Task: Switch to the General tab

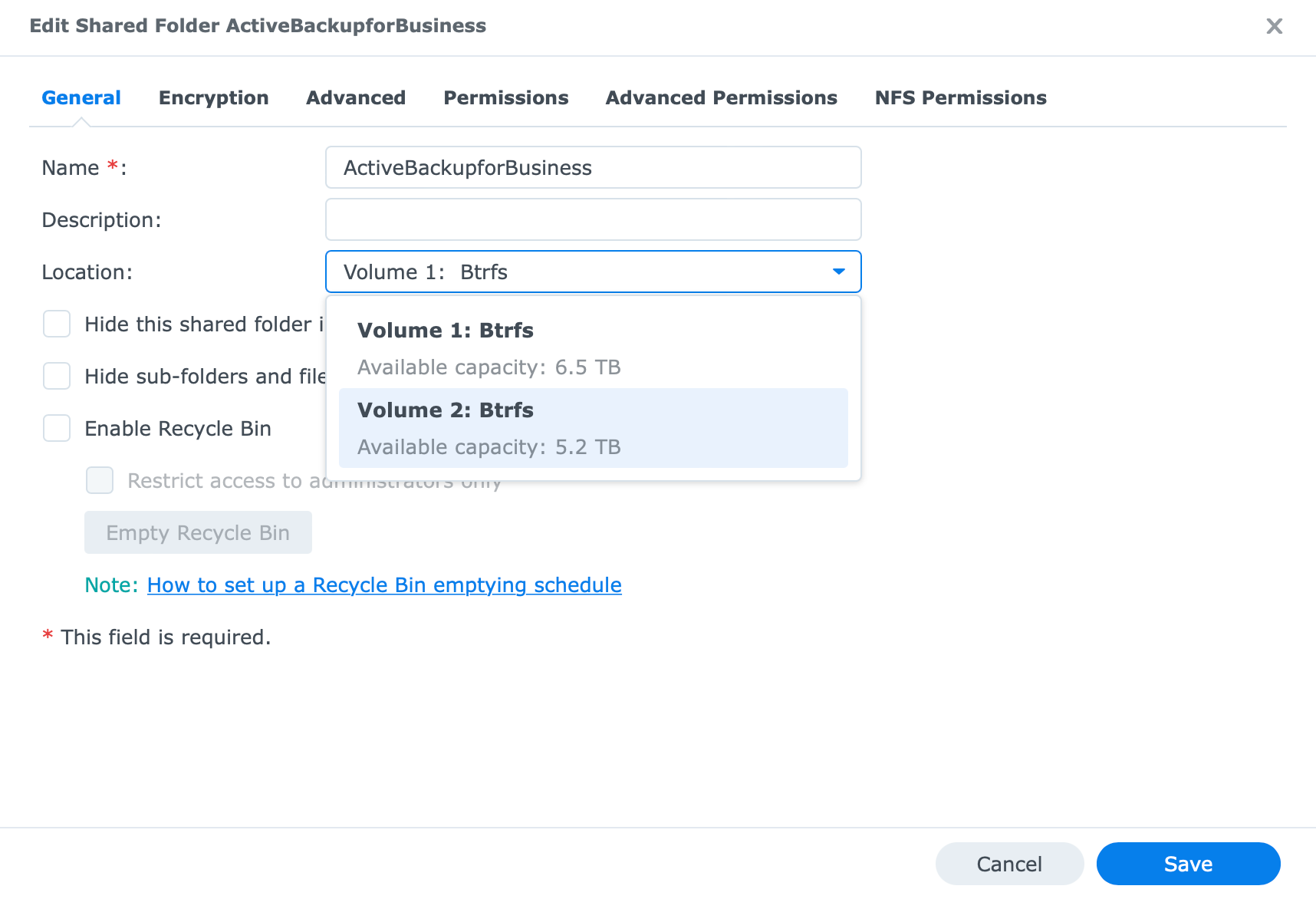Action: (x=81, y=97)
